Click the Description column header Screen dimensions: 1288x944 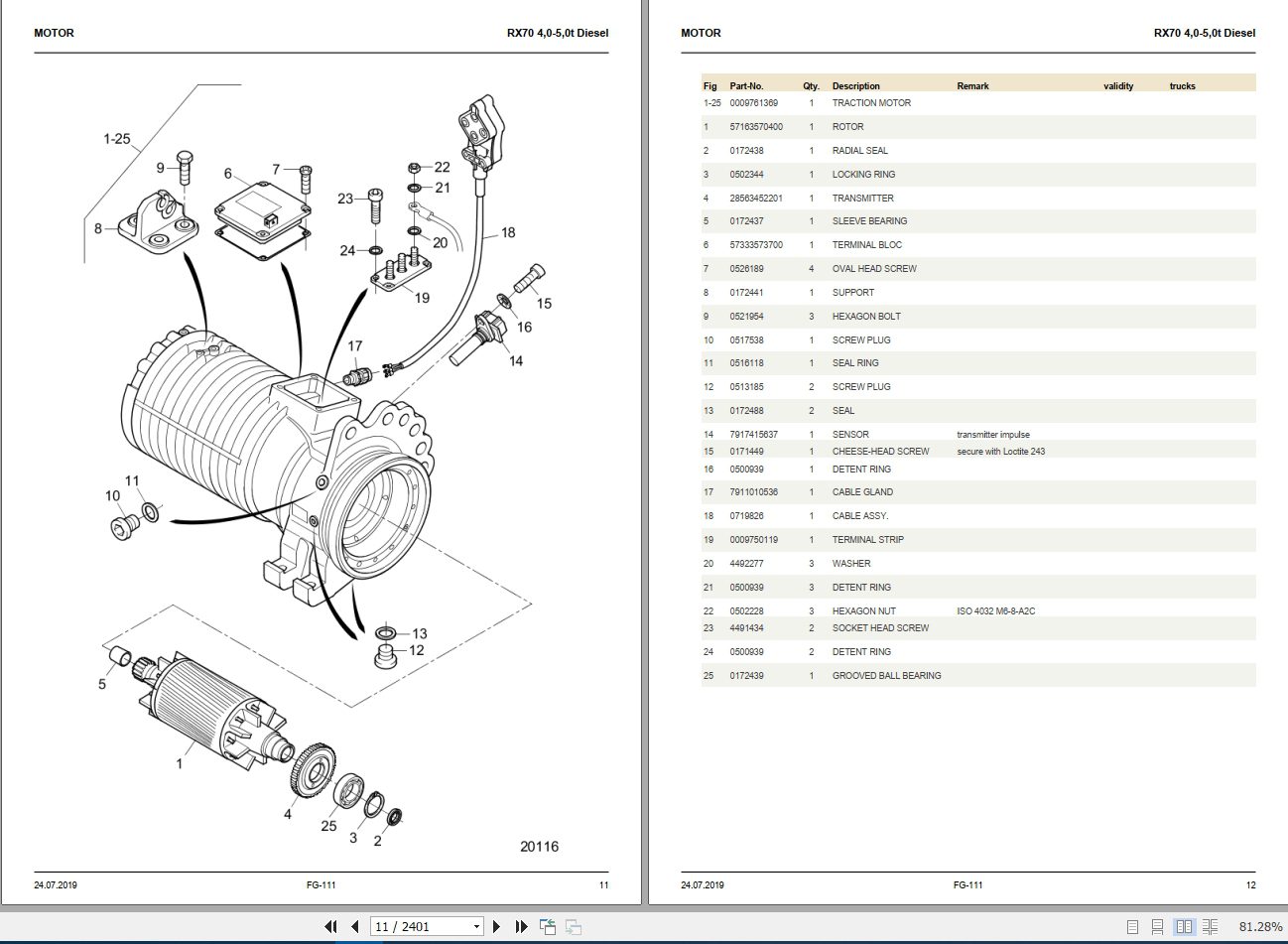(855, 86)
